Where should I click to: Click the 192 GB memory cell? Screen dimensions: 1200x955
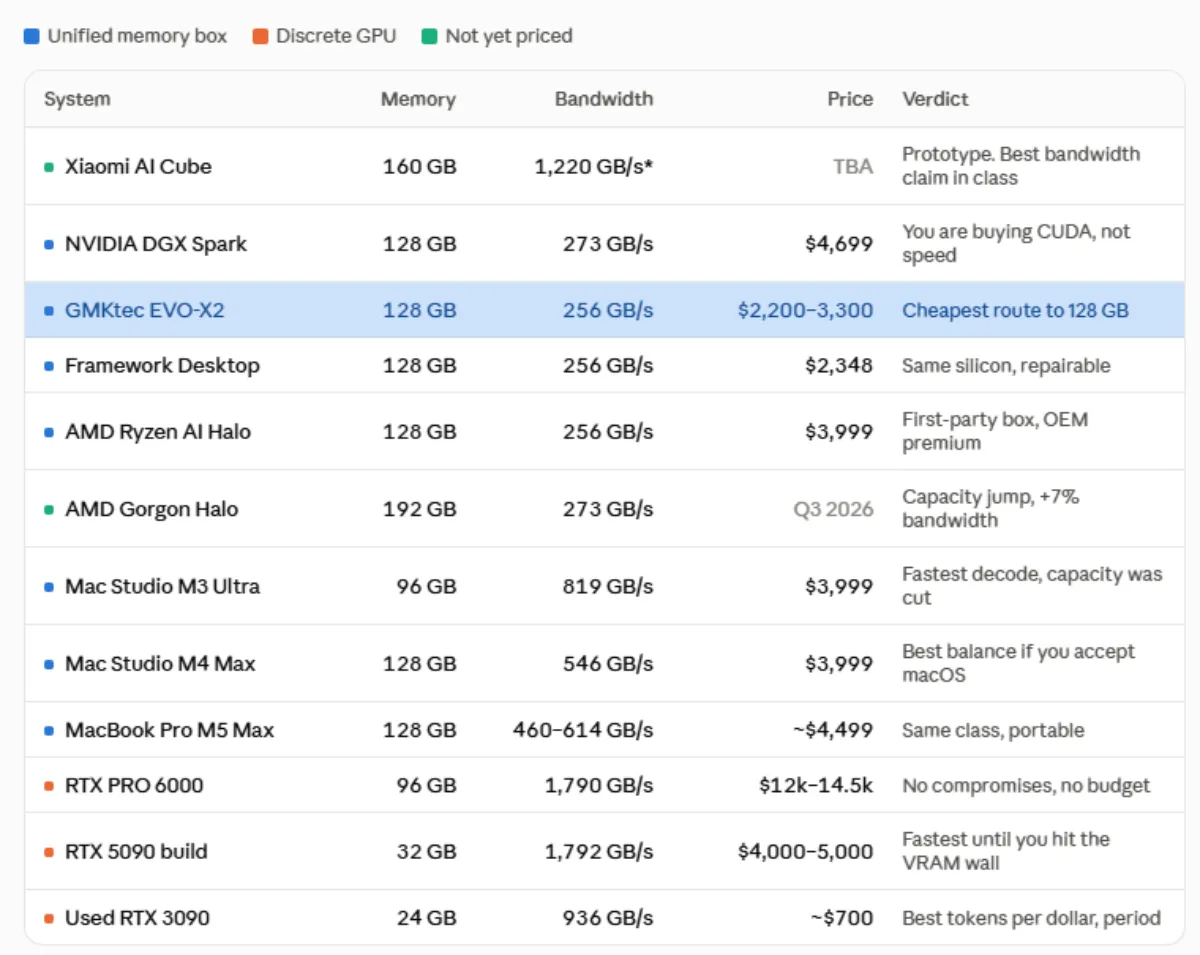419,509
